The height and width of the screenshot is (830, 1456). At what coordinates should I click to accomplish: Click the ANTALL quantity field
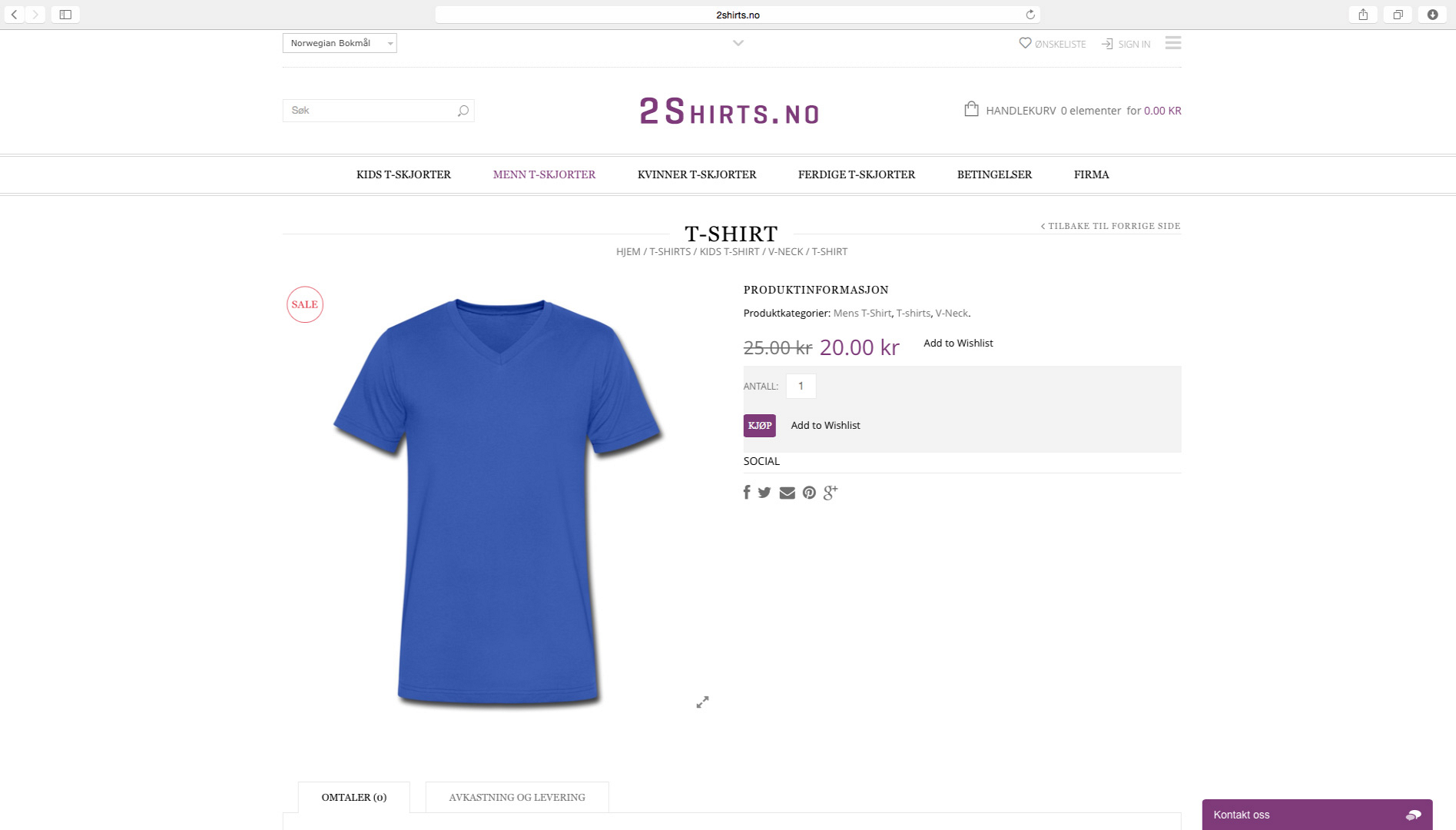point(801,386)
